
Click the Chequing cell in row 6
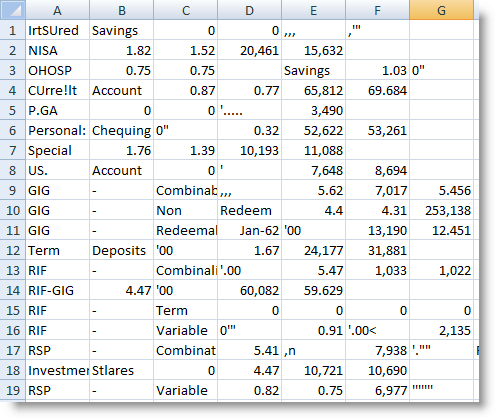click(121, 130)
